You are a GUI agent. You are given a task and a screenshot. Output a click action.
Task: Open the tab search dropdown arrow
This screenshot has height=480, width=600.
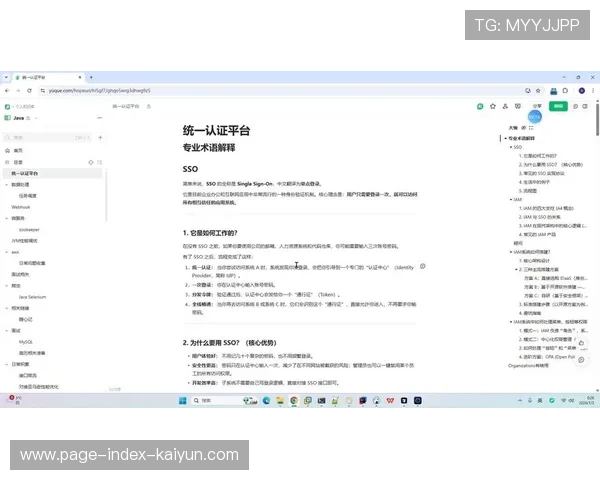click(6, 77)
